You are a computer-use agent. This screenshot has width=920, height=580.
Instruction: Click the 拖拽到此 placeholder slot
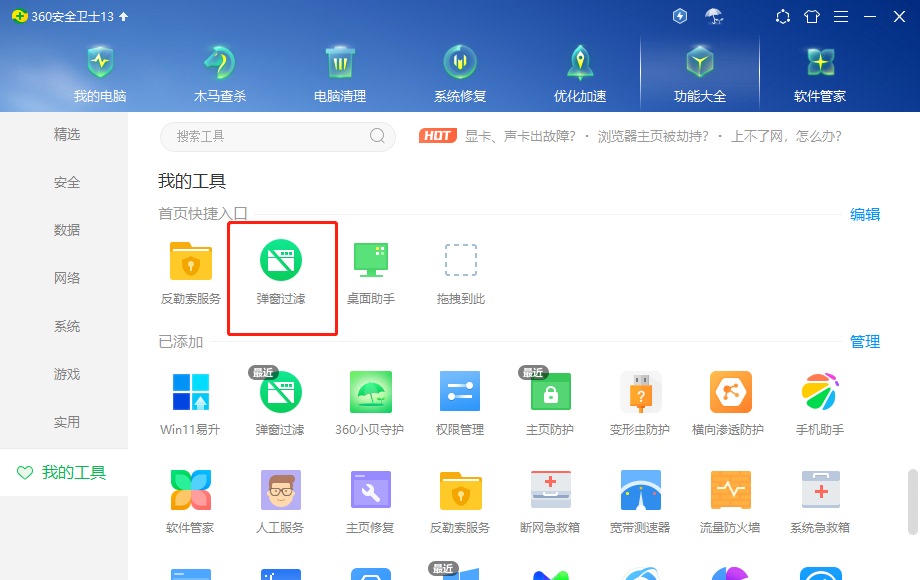pyautogui.click(x=461, y=273)
